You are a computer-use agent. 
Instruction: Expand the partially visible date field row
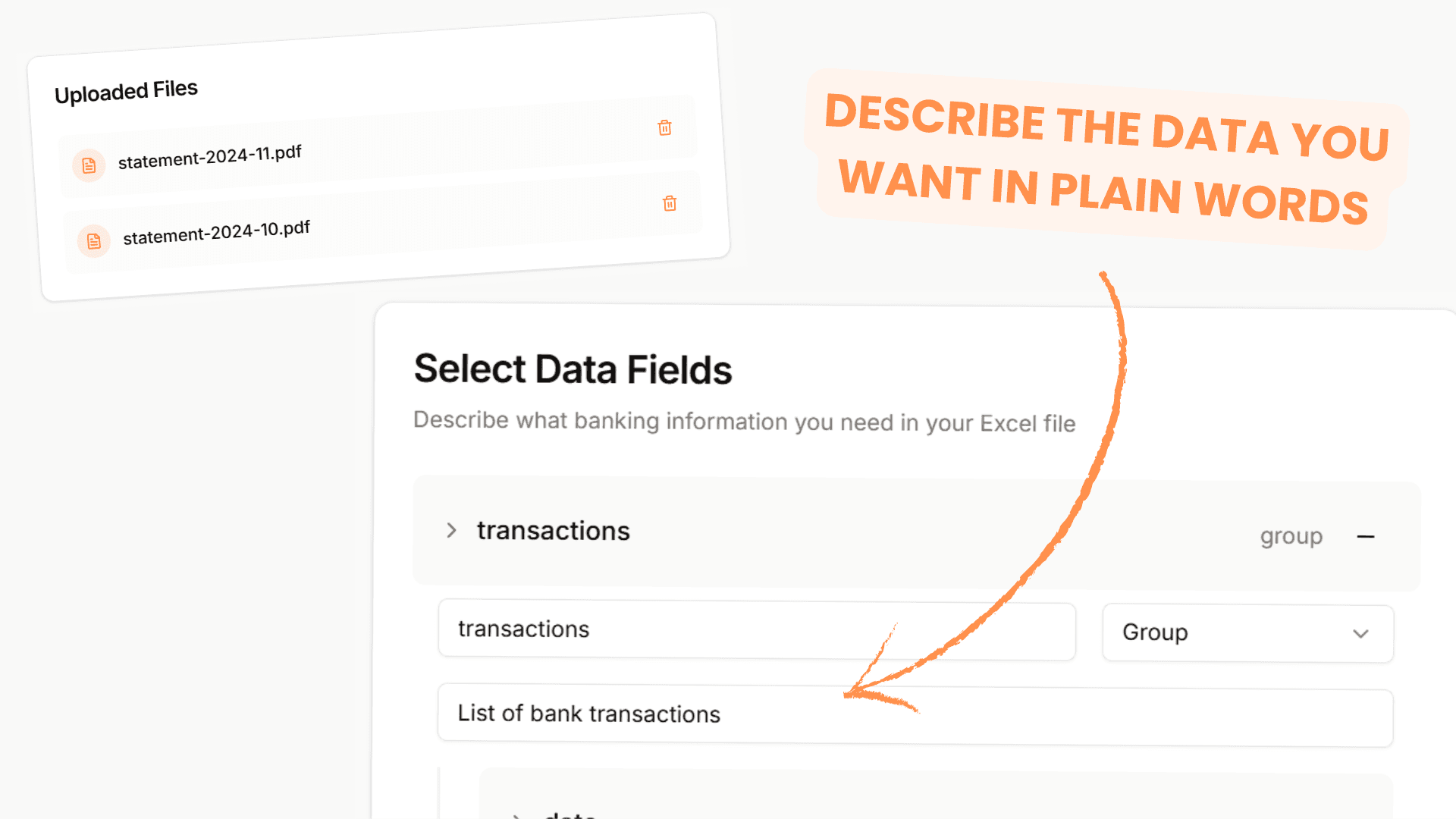pos(516,815)
